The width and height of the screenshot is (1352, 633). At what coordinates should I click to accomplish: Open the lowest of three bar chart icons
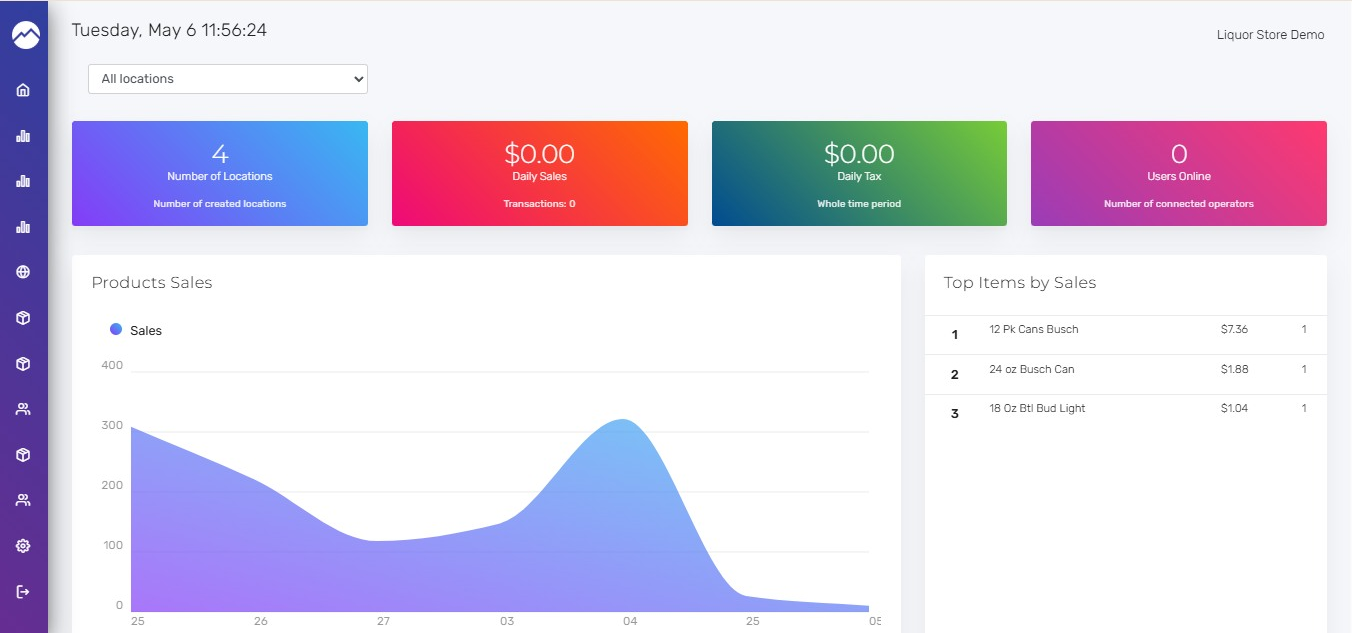point(23,227)
